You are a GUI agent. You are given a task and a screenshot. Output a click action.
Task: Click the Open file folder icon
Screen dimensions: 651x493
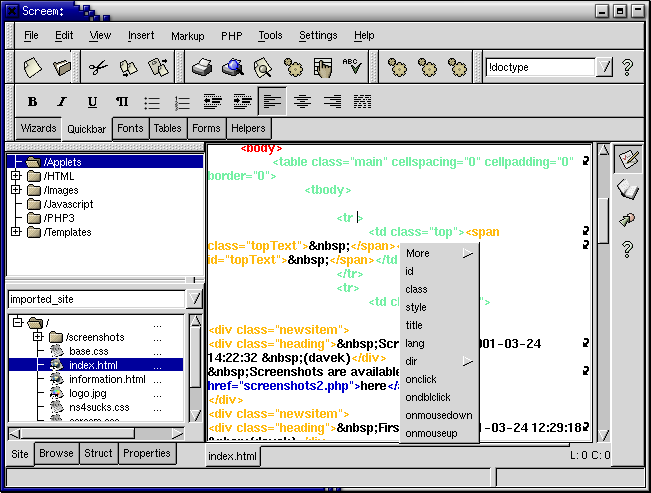point(63,68)
